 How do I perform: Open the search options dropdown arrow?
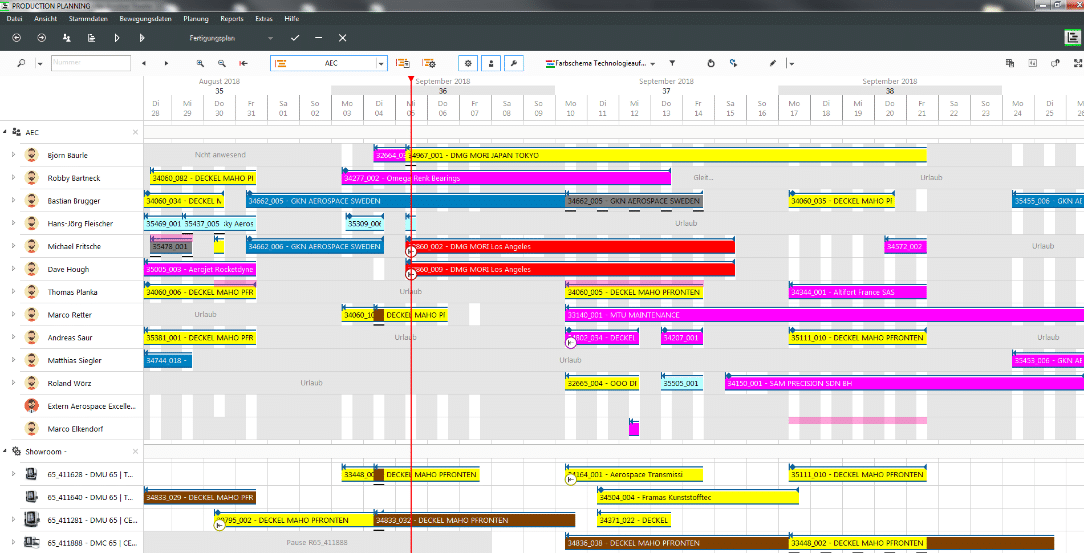pos(39,64)
